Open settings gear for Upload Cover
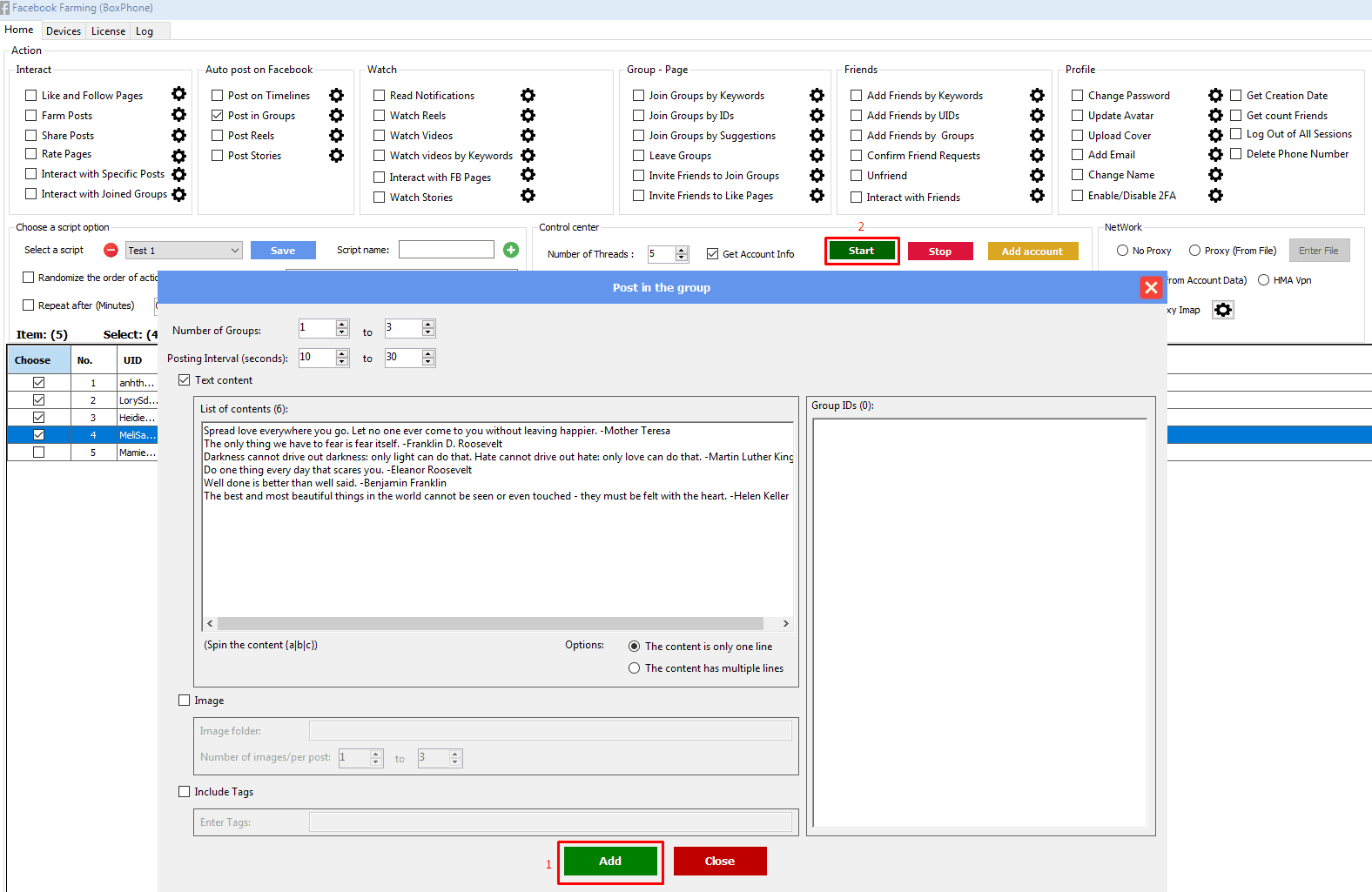The image size is (1372, 892). coord(1215,135)
